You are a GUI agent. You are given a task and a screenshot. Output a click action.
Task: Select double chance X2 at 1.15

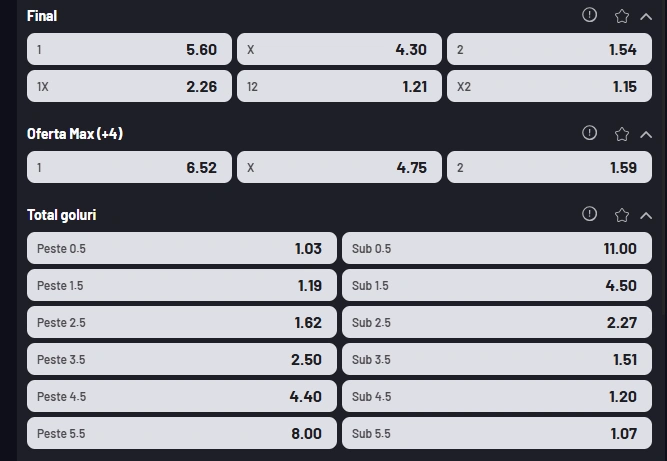click(x=549, y=86)
